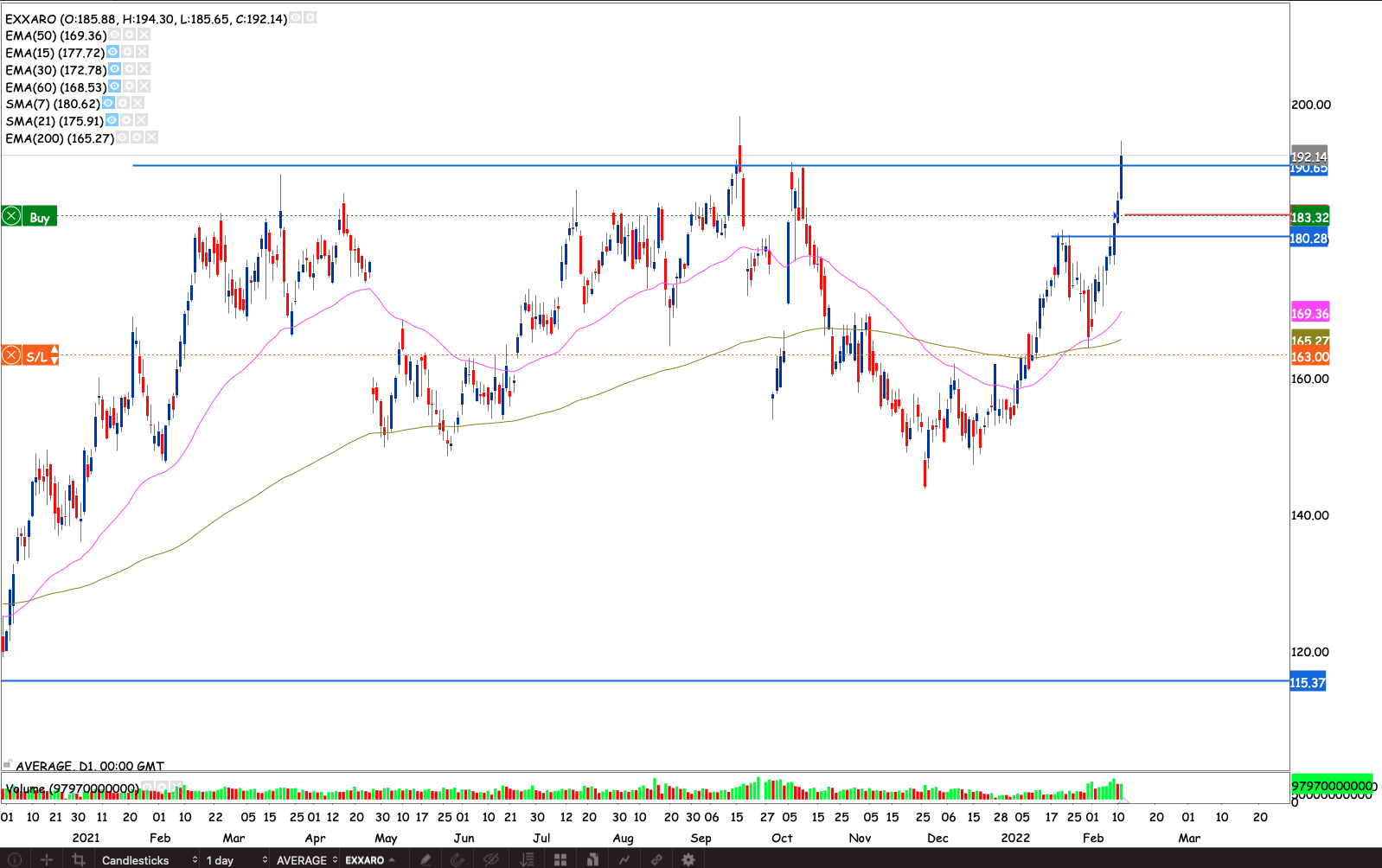The image size is (1382, 868).
Task: Click the info icon in bottom toolbar
Action: [x=14, y=859]
